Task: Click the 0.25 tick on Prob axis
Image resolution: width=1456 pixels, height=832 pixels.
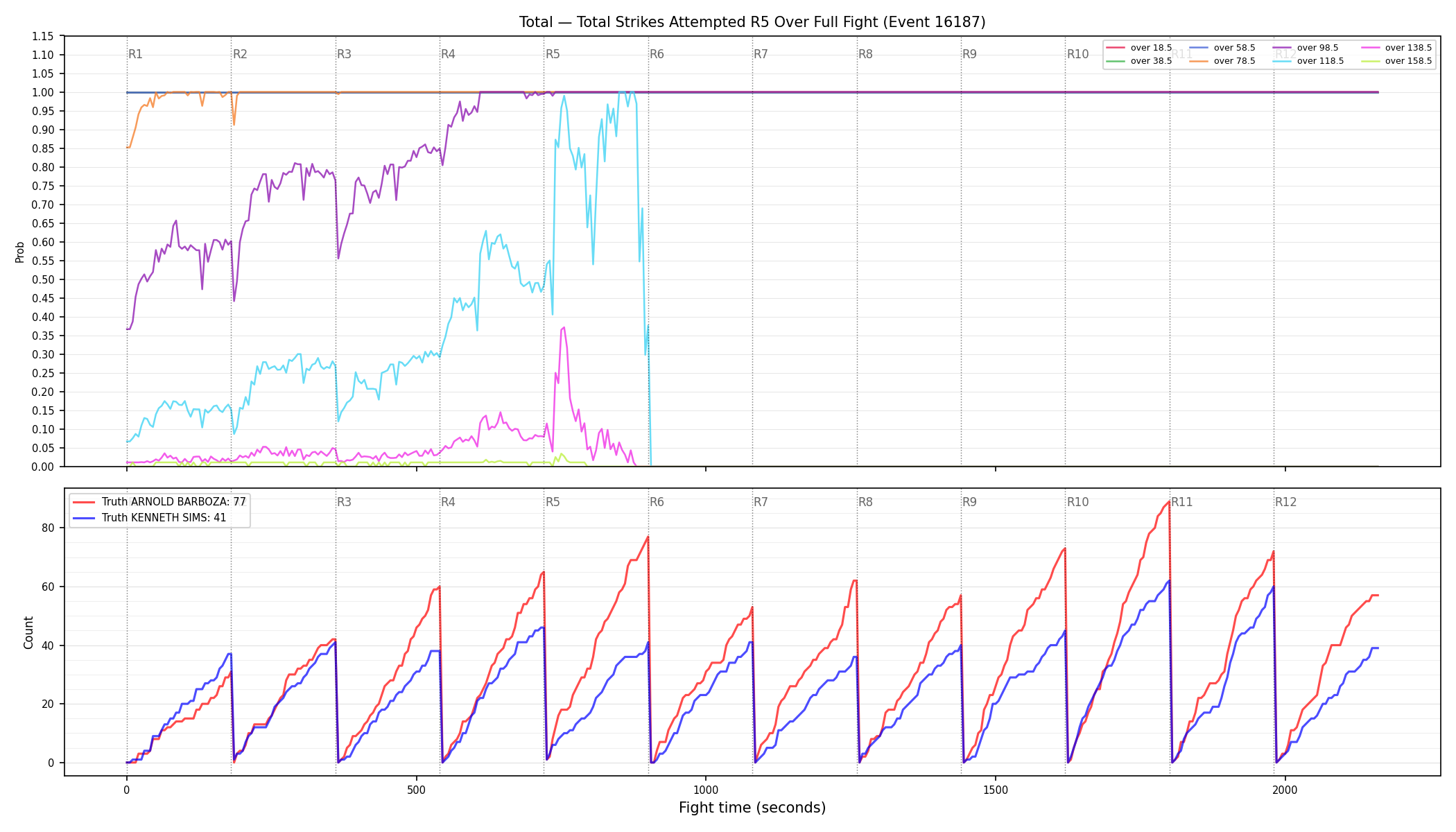Action: point(43,373)
